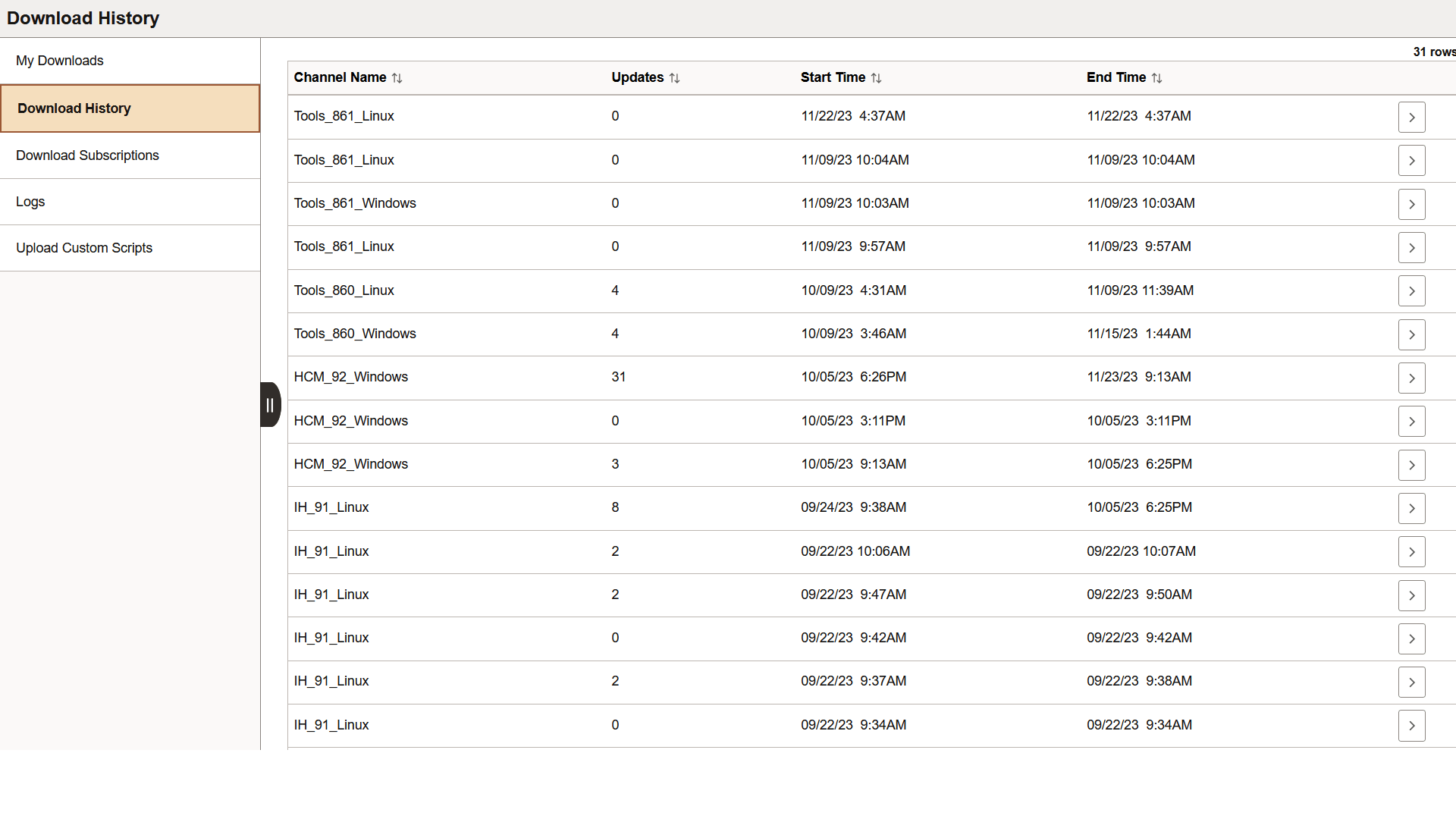Open details for the Tools_860_Windows download
Screen dimensions: 1456x819
1411,334
